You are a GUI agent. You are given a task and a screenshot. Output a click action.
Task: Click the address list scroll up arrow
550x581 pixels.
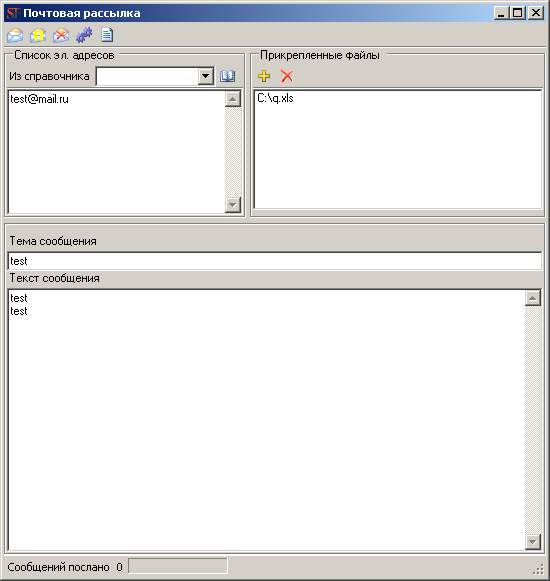[233, 99]
